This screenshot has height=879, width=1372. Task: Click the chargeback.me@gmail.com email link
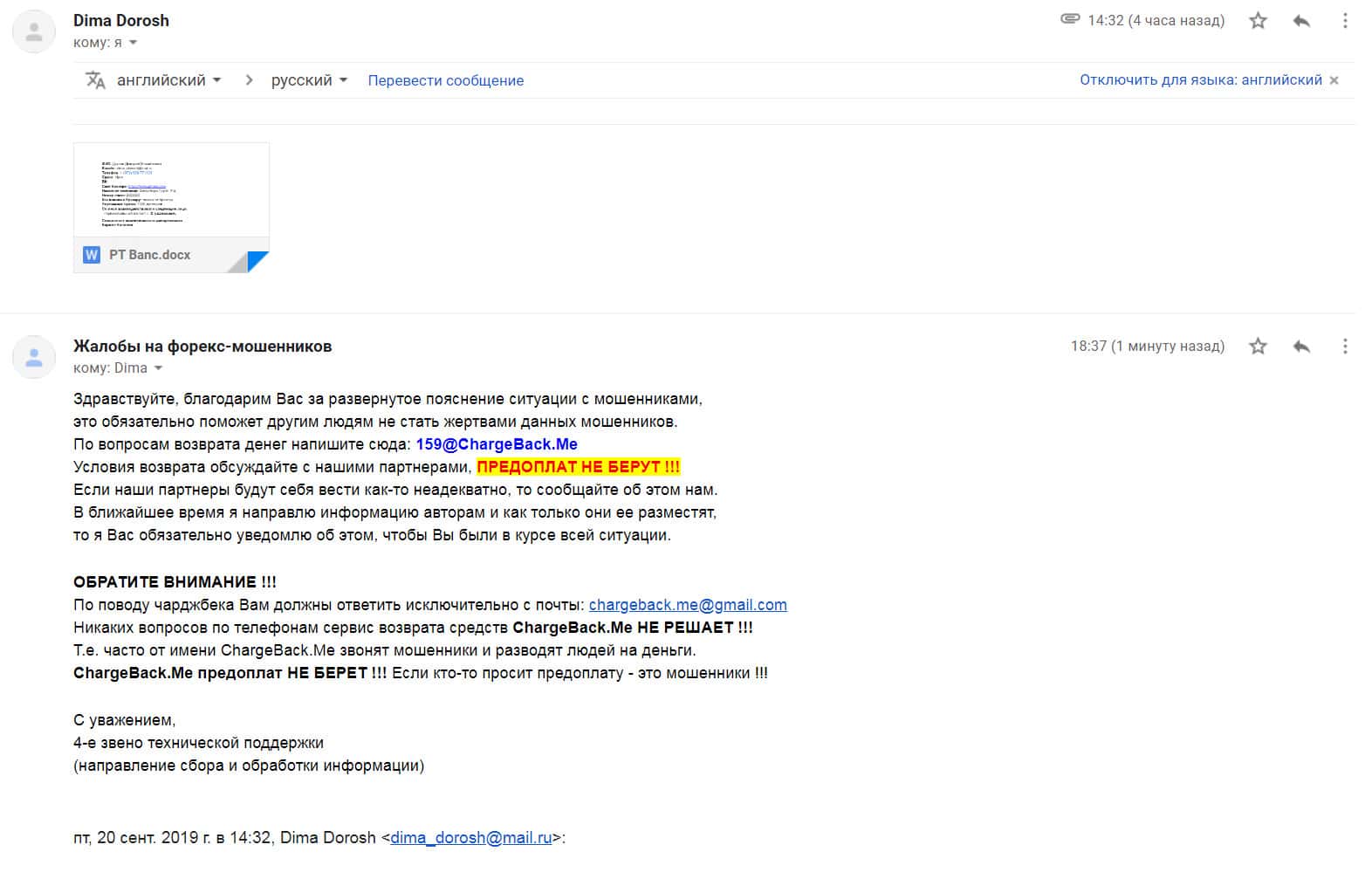point(688,605)
